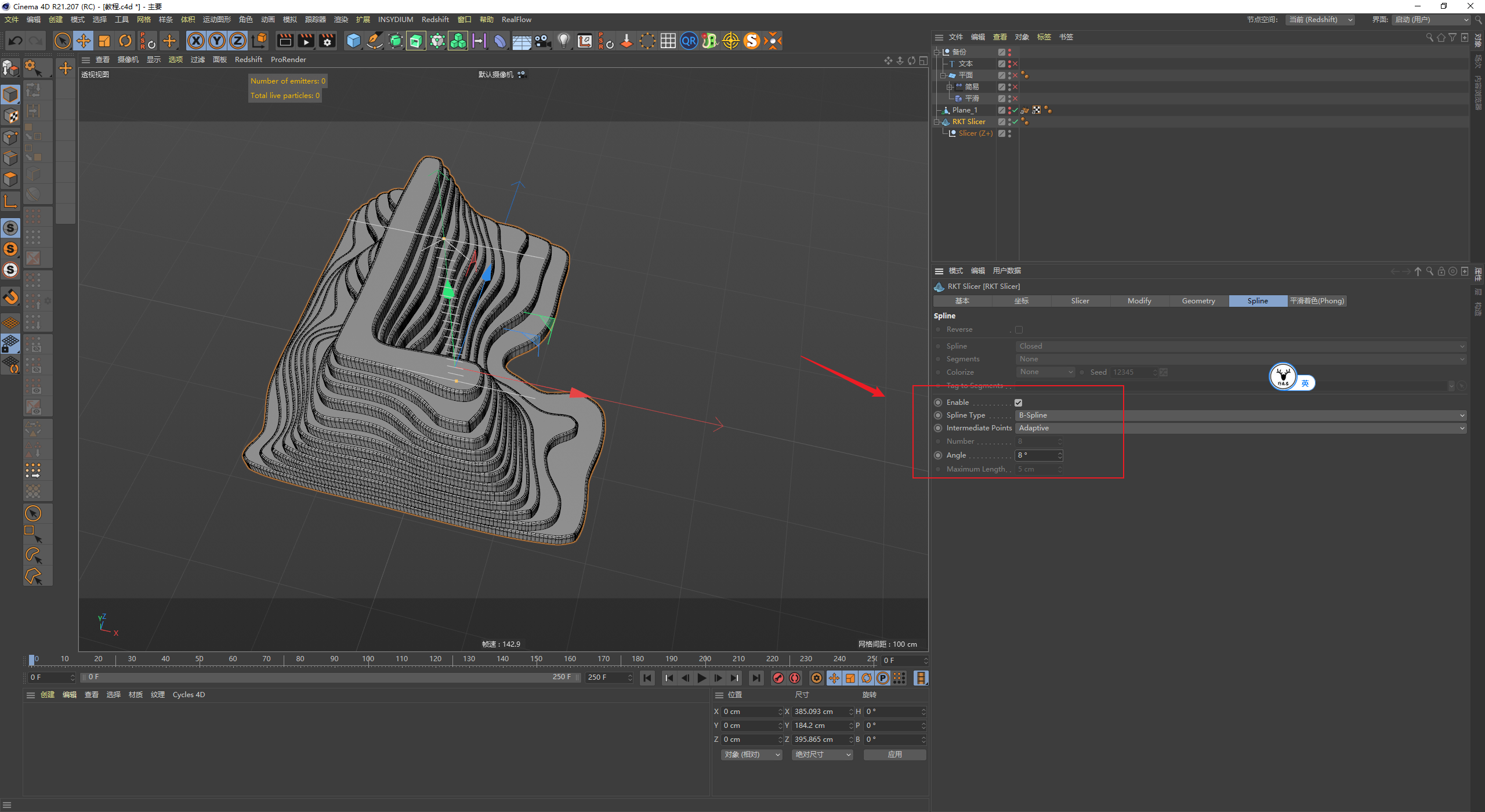Image resolution: width=1485 pixels, height=812 pixels.
Task: Click the Record active objects icon
Action: pyautogui.click(x=778, y=678)
